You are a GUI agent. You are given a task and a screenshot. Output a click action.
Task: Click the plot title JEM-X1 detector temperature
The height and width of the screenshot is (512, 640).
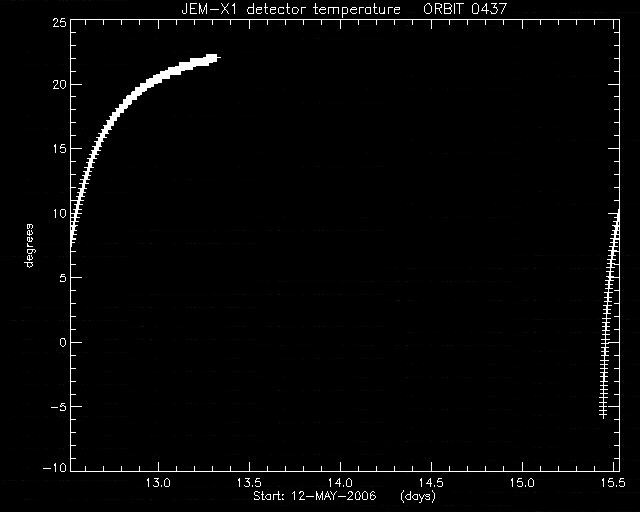291,9
